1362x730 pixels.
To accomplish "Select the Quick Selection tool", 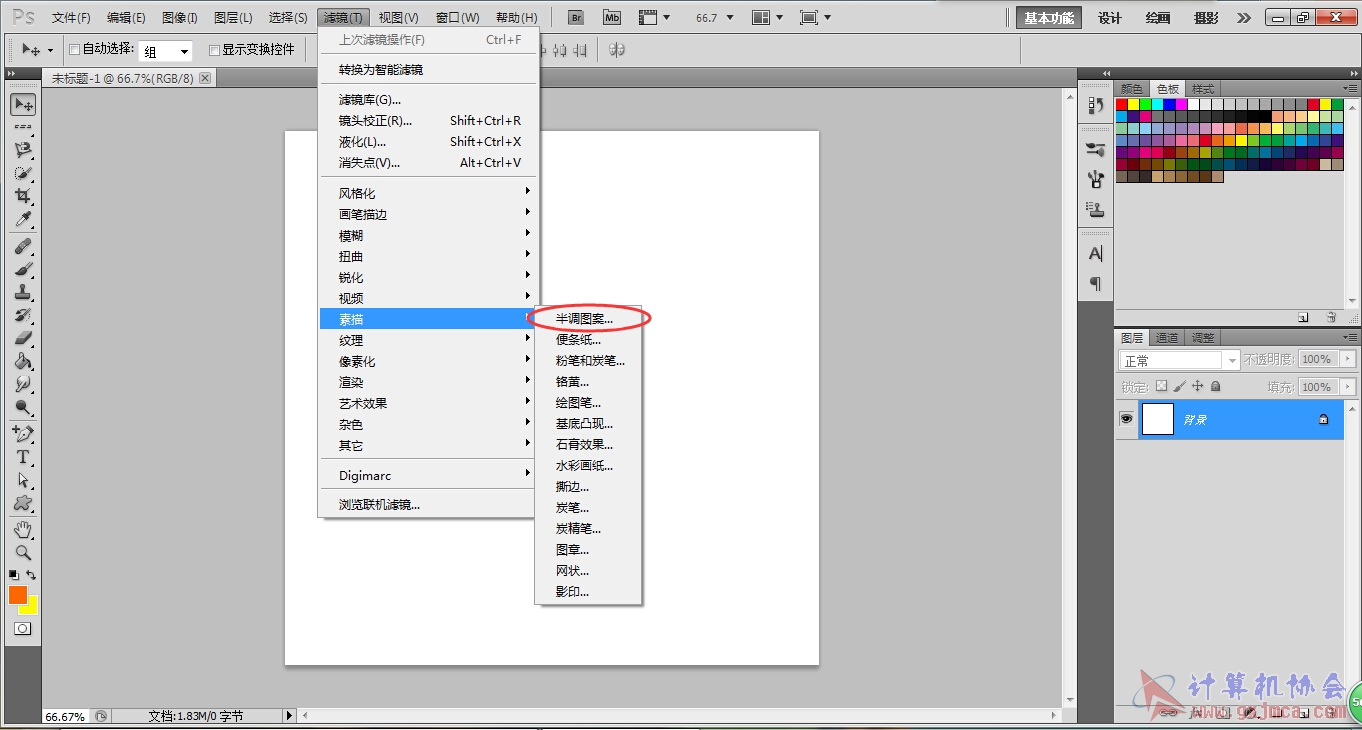I will tap(23, 173).
